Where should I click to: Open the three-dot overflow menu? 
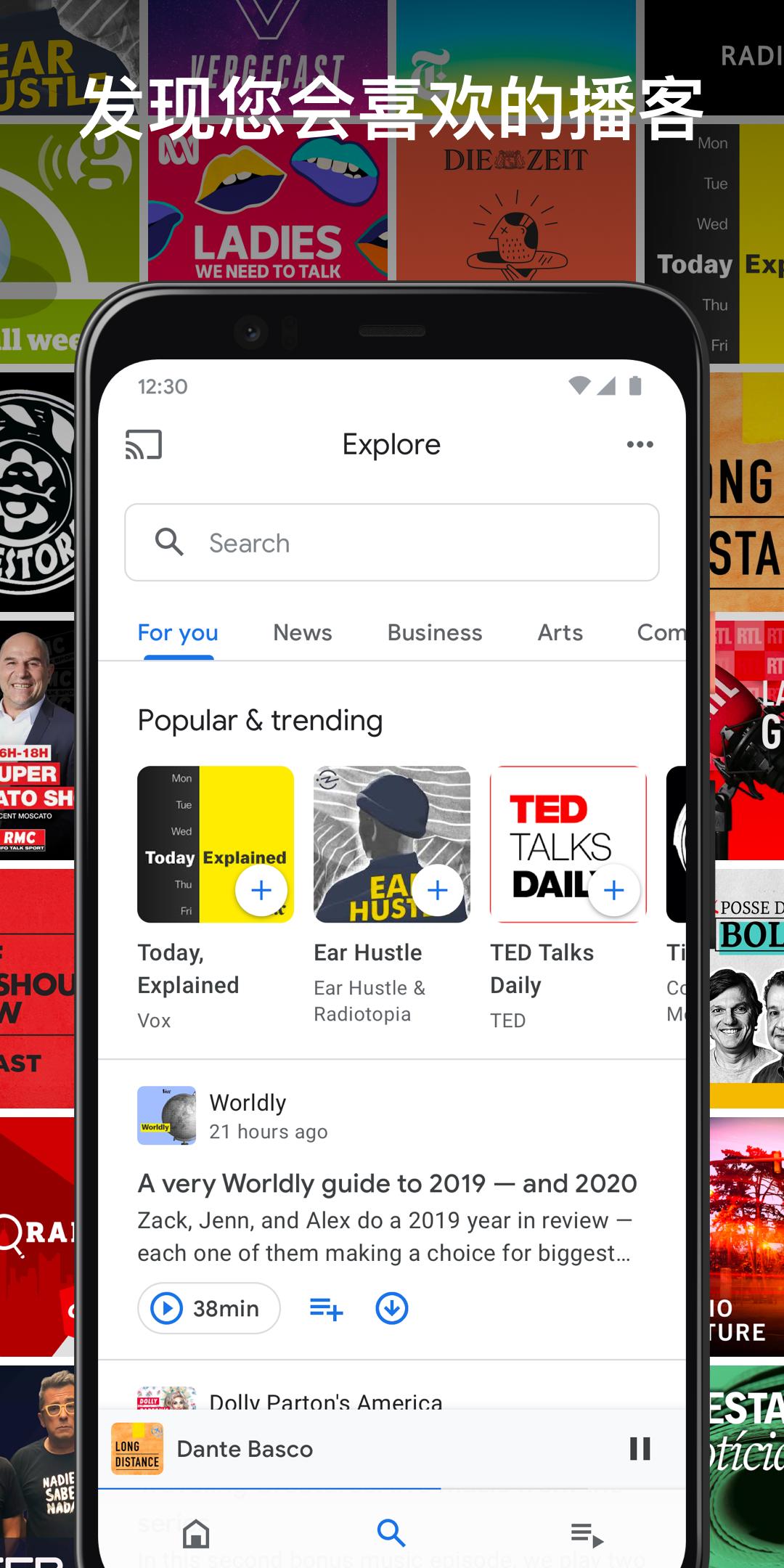(640, 444)
